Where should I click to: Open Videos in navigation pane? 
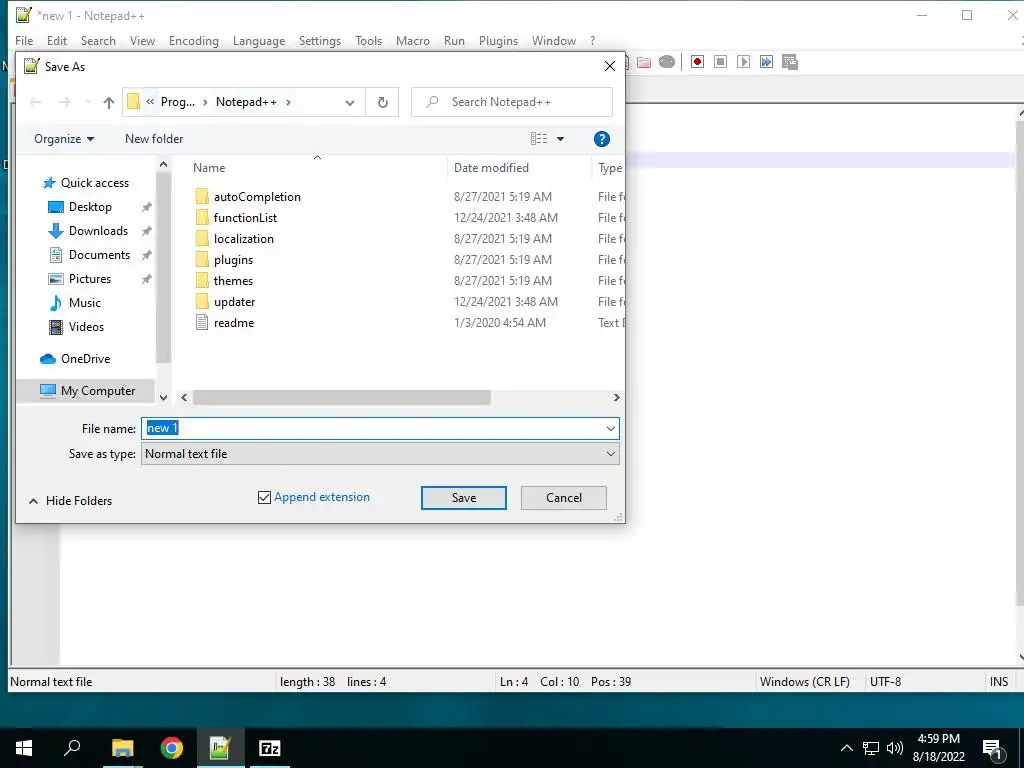pyautogui.click(x=86, y=327)
